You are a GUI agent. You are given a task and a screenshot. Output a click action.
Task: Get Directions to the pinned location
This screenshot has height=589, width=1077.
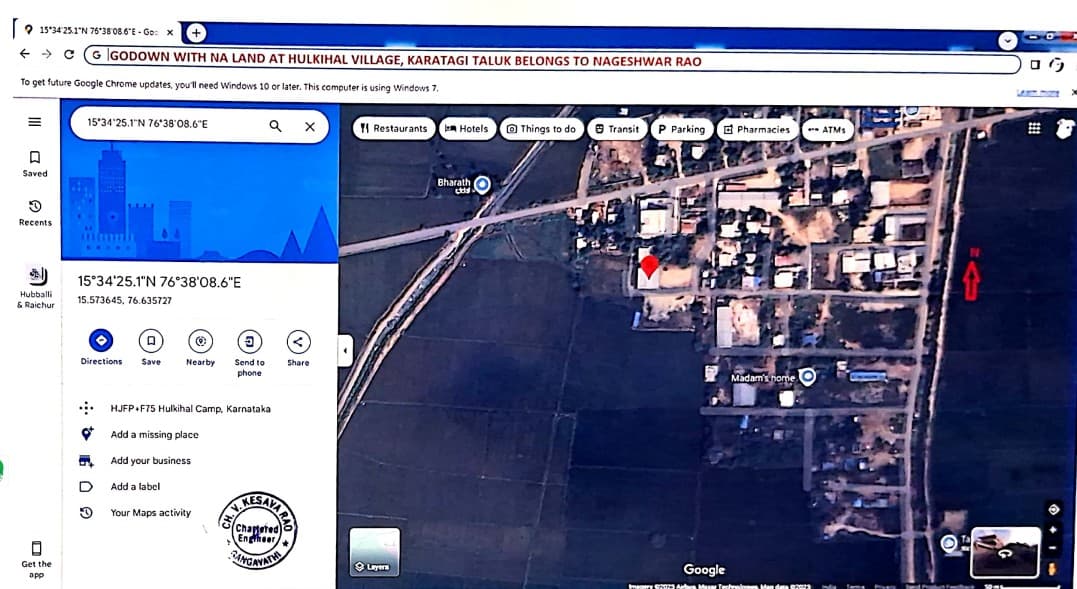point(101,347)
